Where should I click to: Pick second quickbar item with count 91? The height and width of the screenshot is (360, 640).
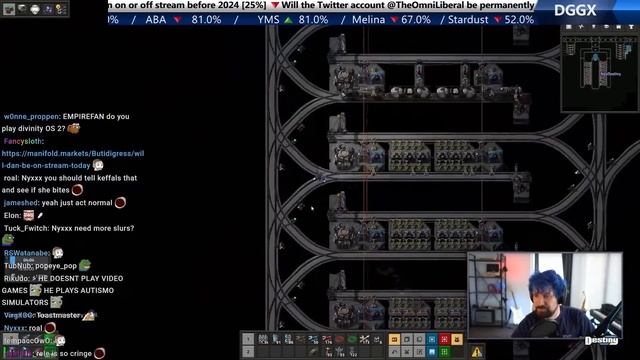[276, 339]
